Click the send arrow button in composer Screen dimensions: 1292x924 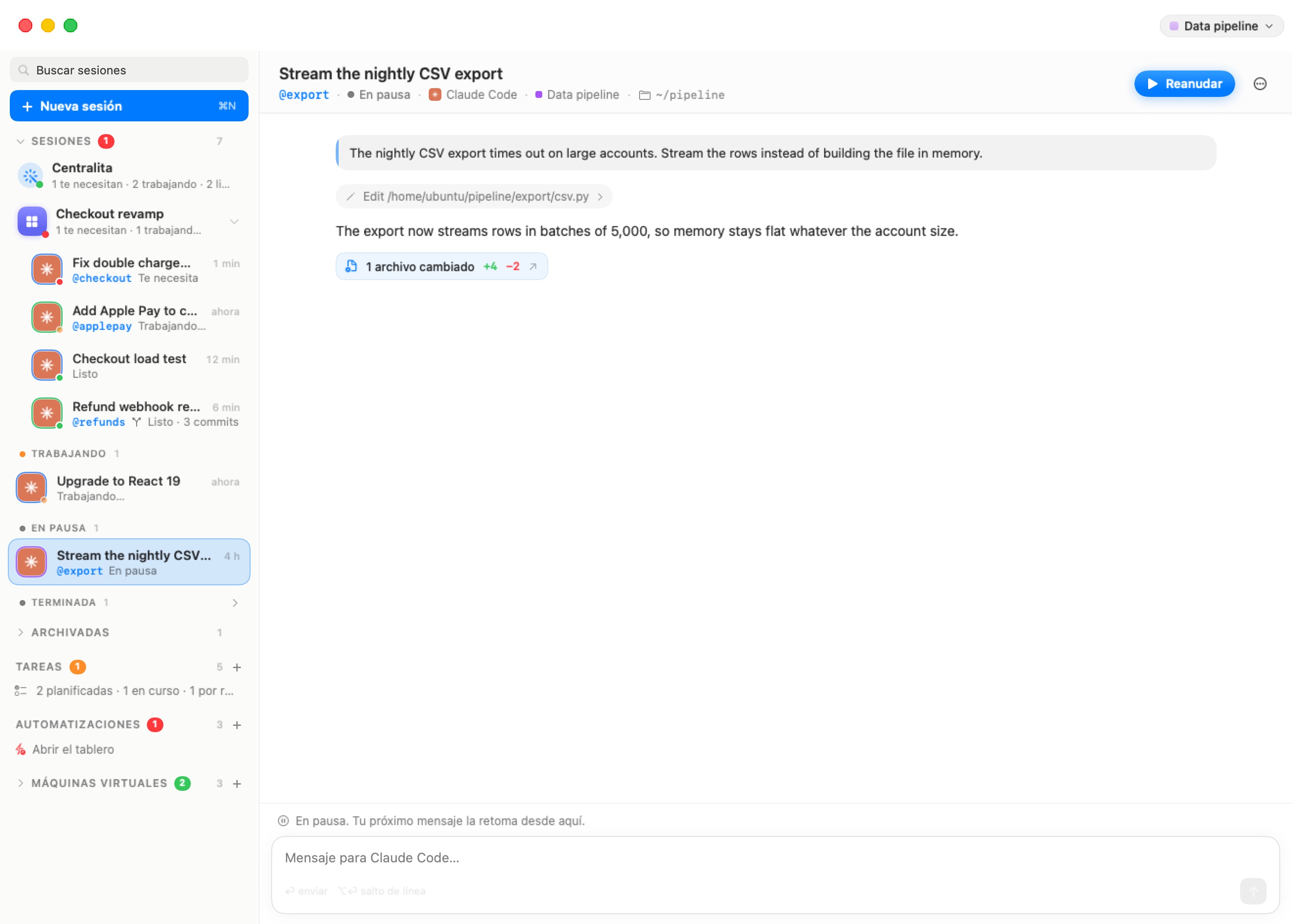pyautogui.click(x=1253, y=890)
